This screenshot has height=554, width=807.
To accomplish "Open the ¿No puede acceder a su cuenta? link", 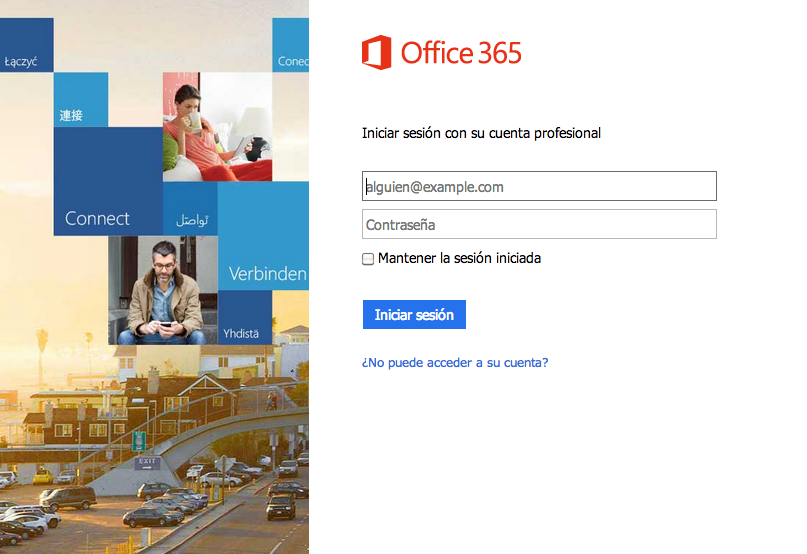I will coord(455,362).
